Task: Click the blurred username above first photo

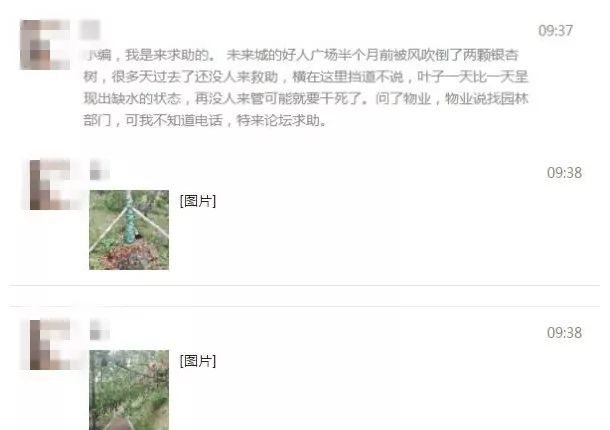Action: tap(99, 170)
